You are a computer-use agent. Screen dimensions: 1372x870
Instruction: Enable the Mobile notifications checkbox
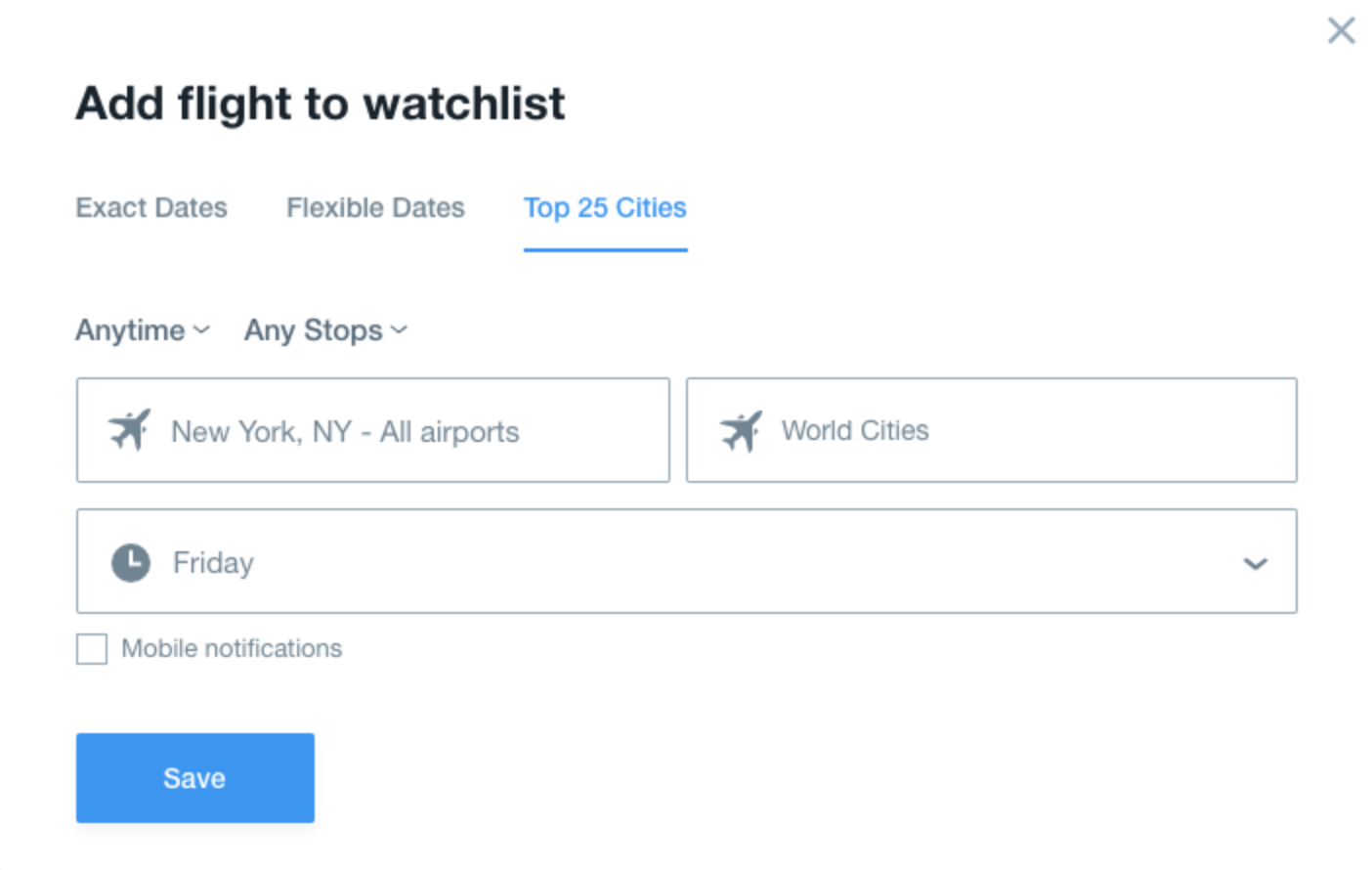(x=92, y=648)
